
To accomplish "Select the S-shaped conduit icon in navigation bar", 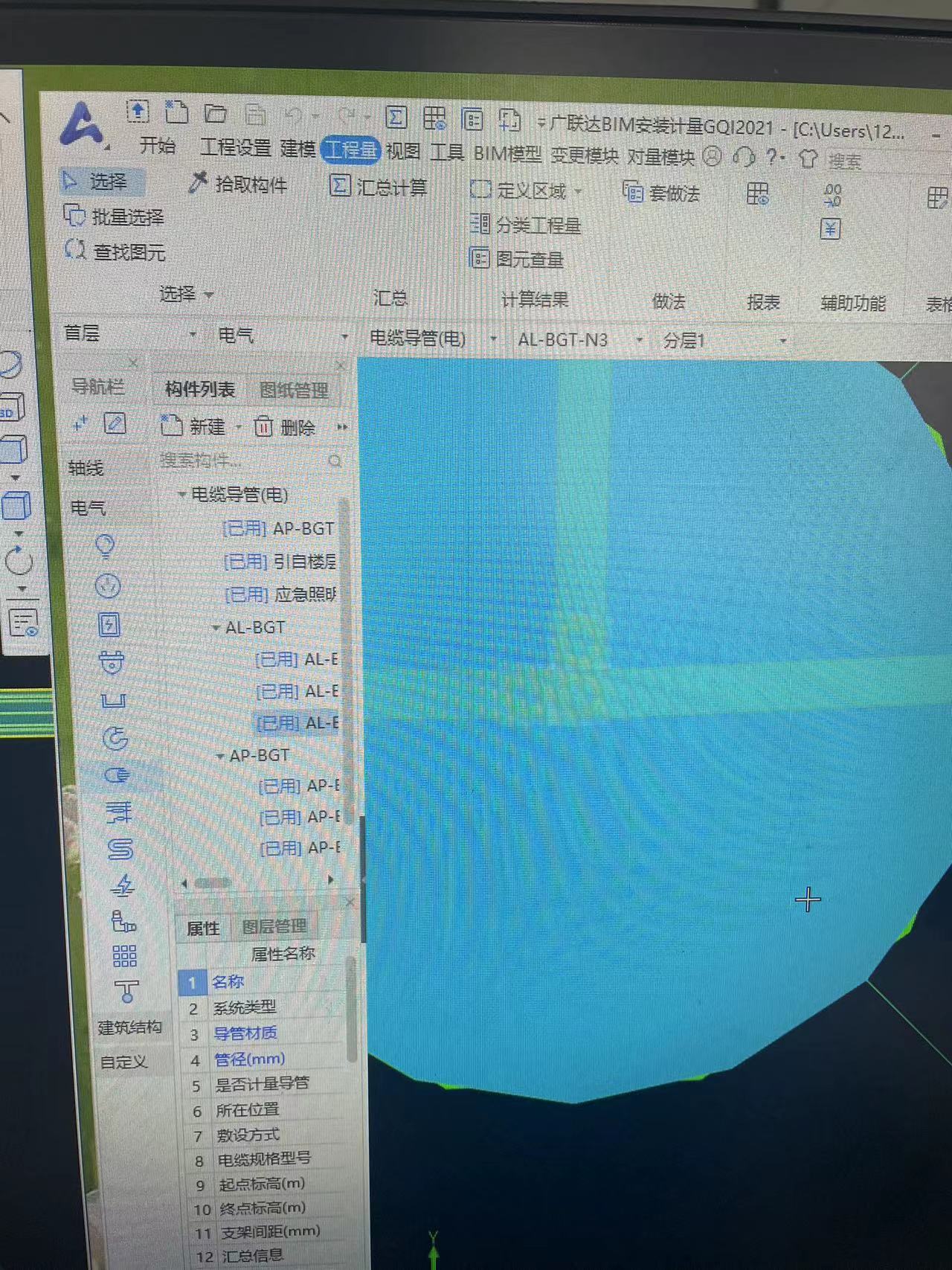I will pos(120,848).
